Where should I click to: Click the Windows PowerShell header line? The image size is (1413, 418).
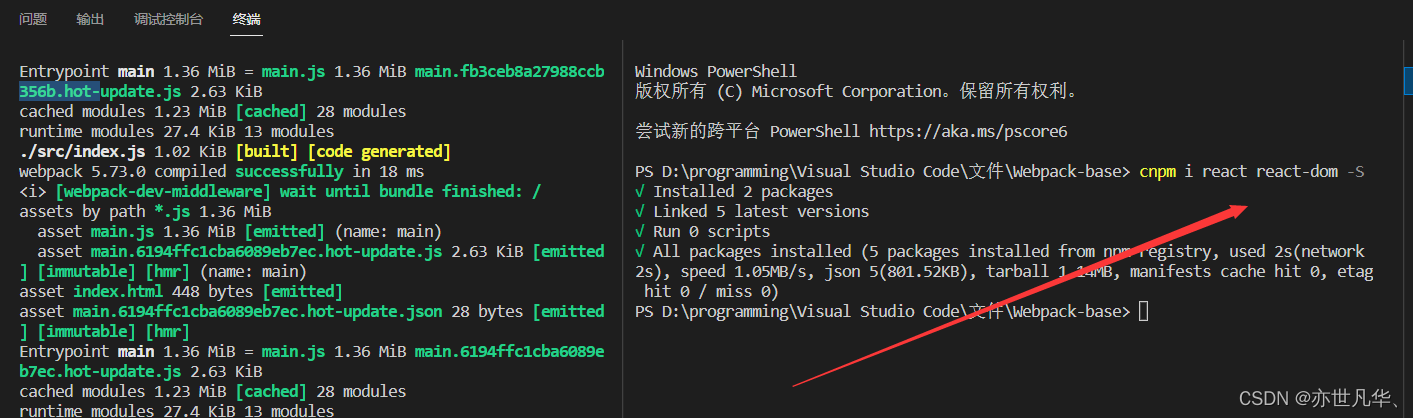point(715,71)
